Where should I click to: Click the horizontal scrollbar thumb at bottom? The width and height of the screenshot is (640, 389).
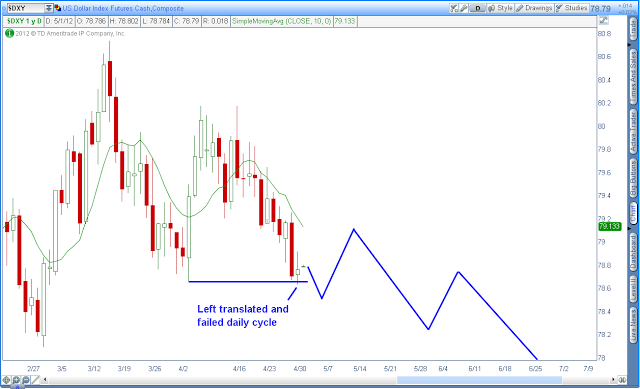click(479, 380)
